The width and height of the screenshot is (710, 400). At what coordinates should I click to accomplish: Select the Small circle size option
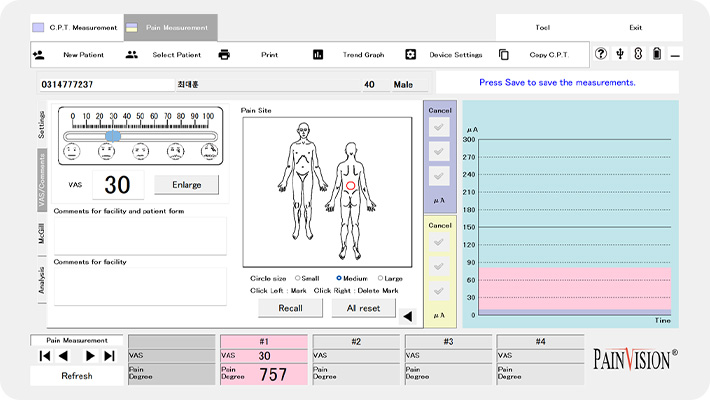click(x=297, y=278)
